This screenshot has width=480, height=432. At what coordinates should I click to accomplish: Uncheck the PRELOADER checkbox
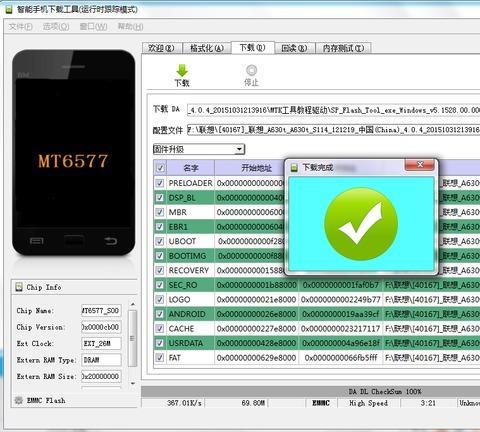160,183
